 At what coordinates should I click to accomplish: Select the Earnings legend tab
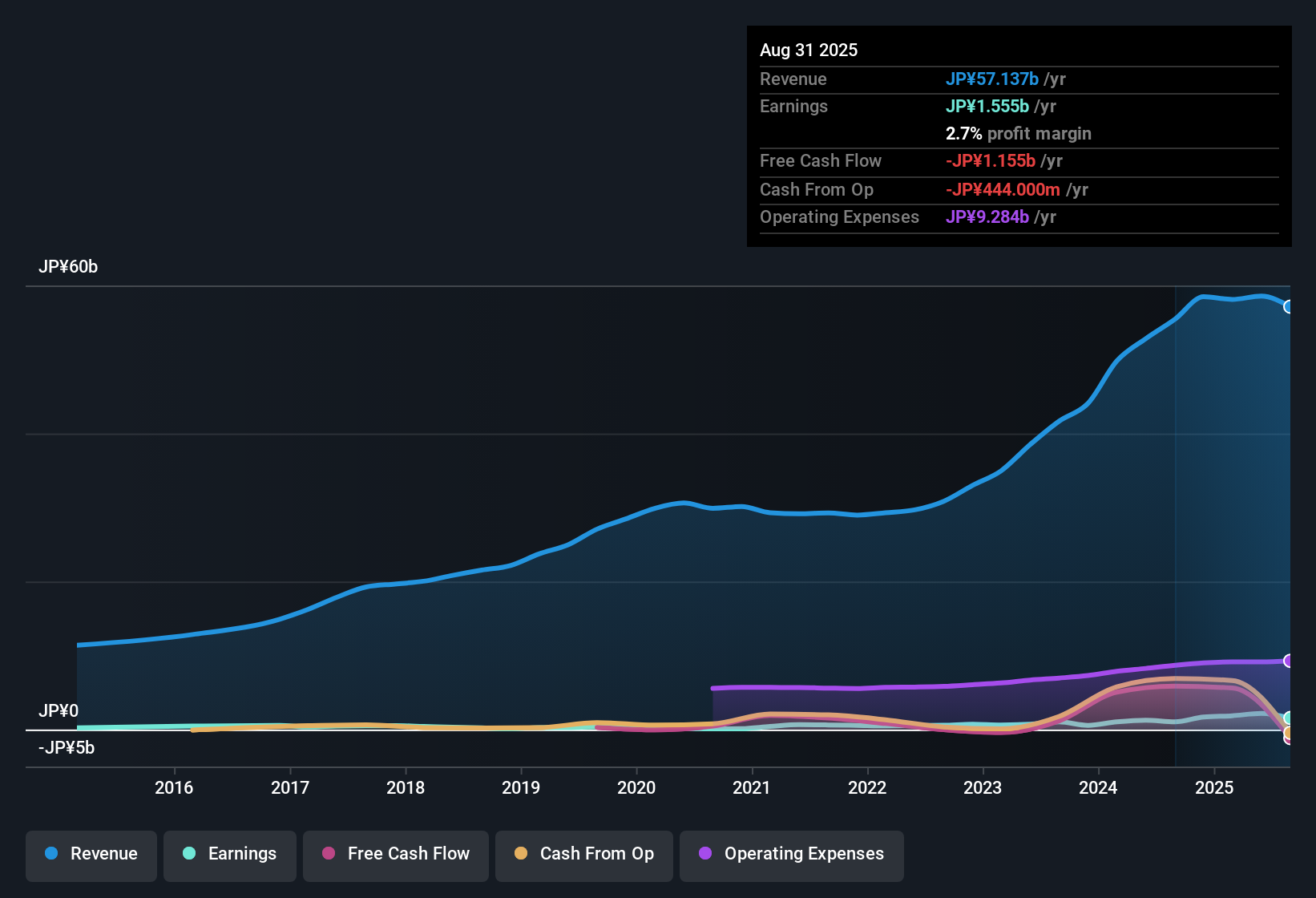click(229, 855)
